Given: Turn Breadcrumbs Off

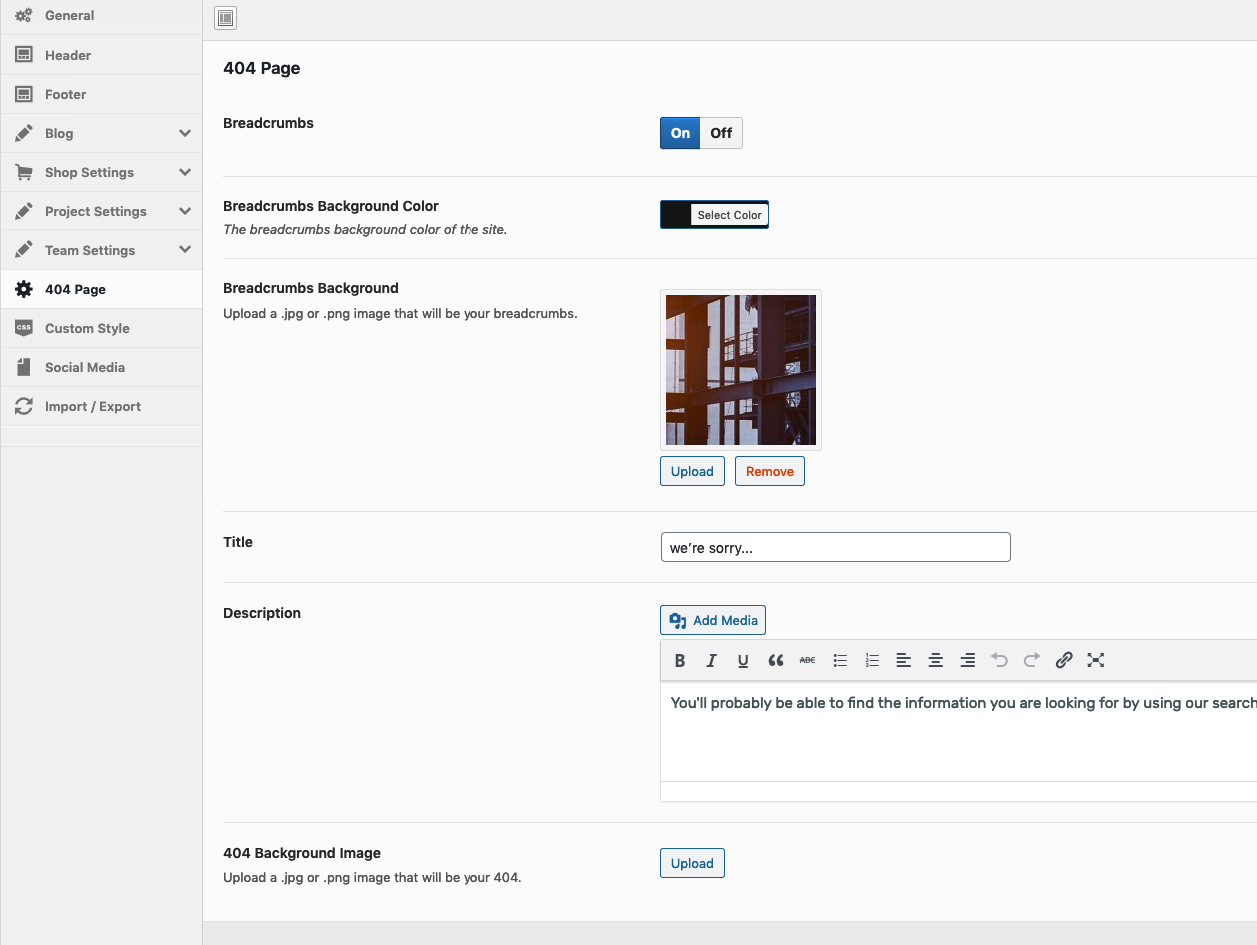Looking at the screenshot, I should (x=721, y=133).
